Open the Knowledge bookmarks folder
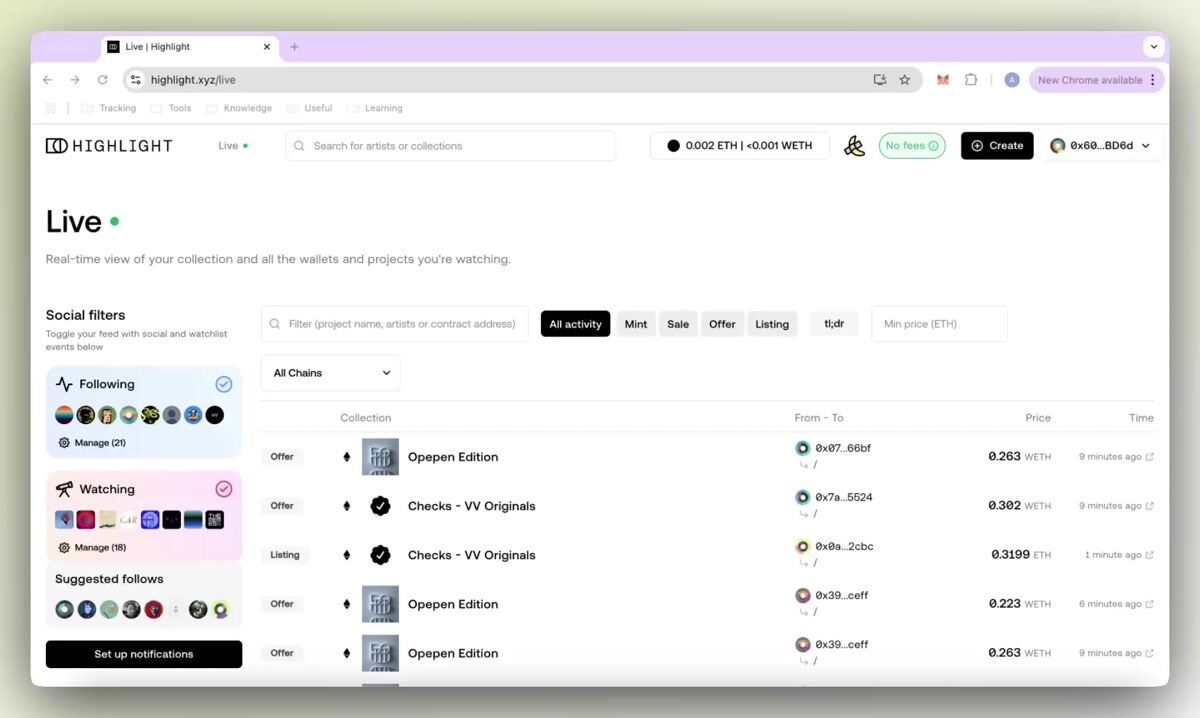 click(x=239, y=108)
